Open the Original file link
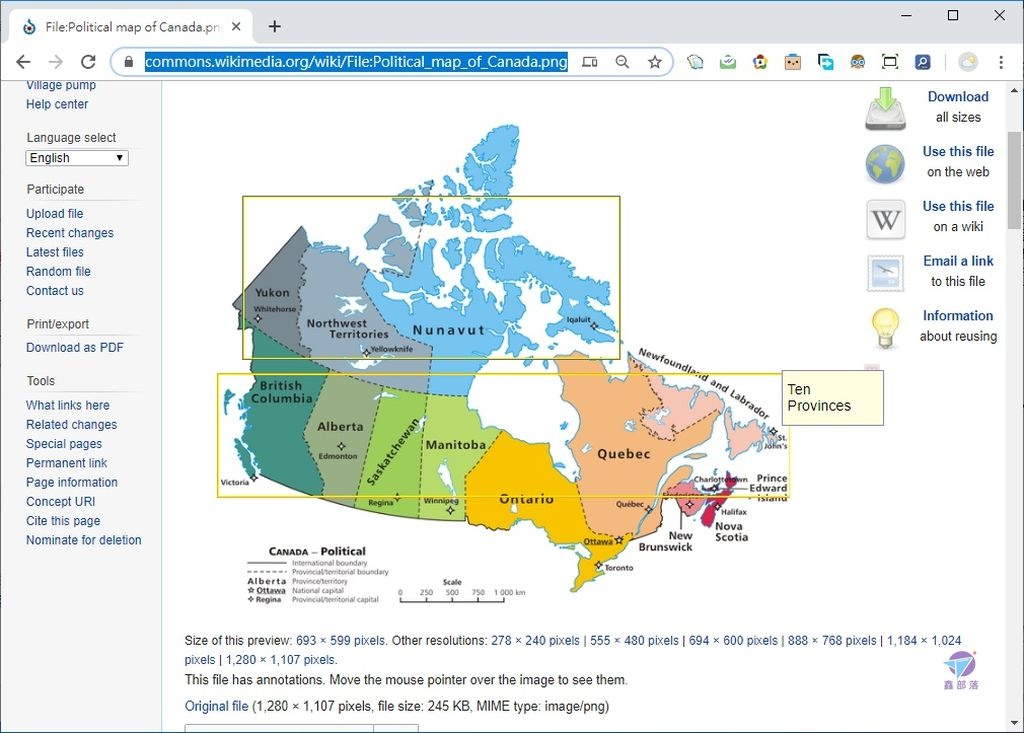Viewport: 1024px width, 733px height. click(216, 706)
